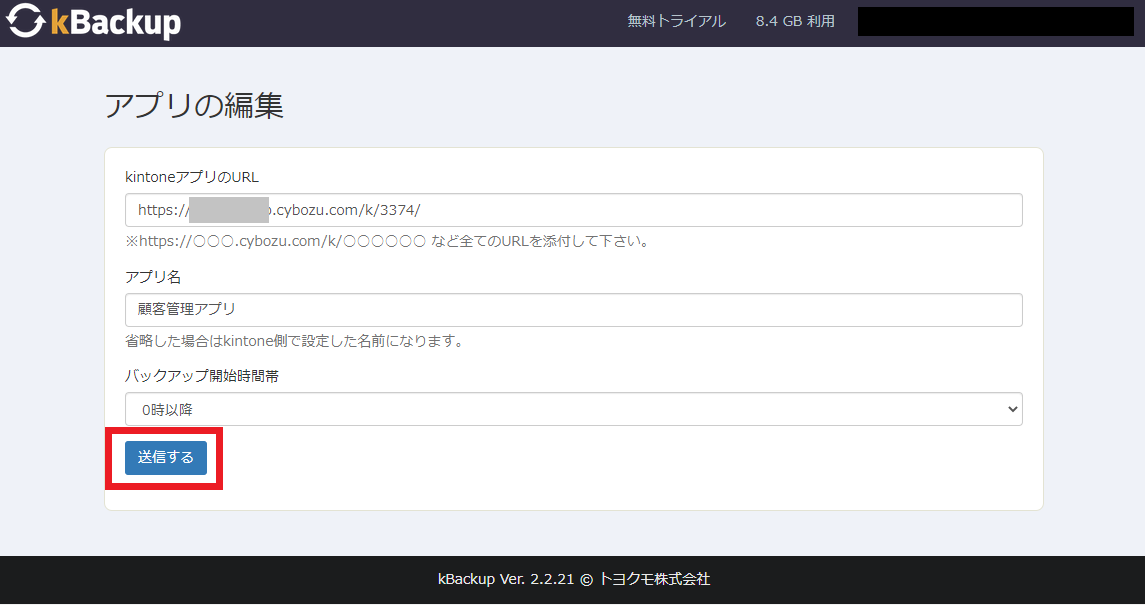
Task: Click inside the アプリ名 field with 顧客管理アプリ
Action: pos(573,310)
